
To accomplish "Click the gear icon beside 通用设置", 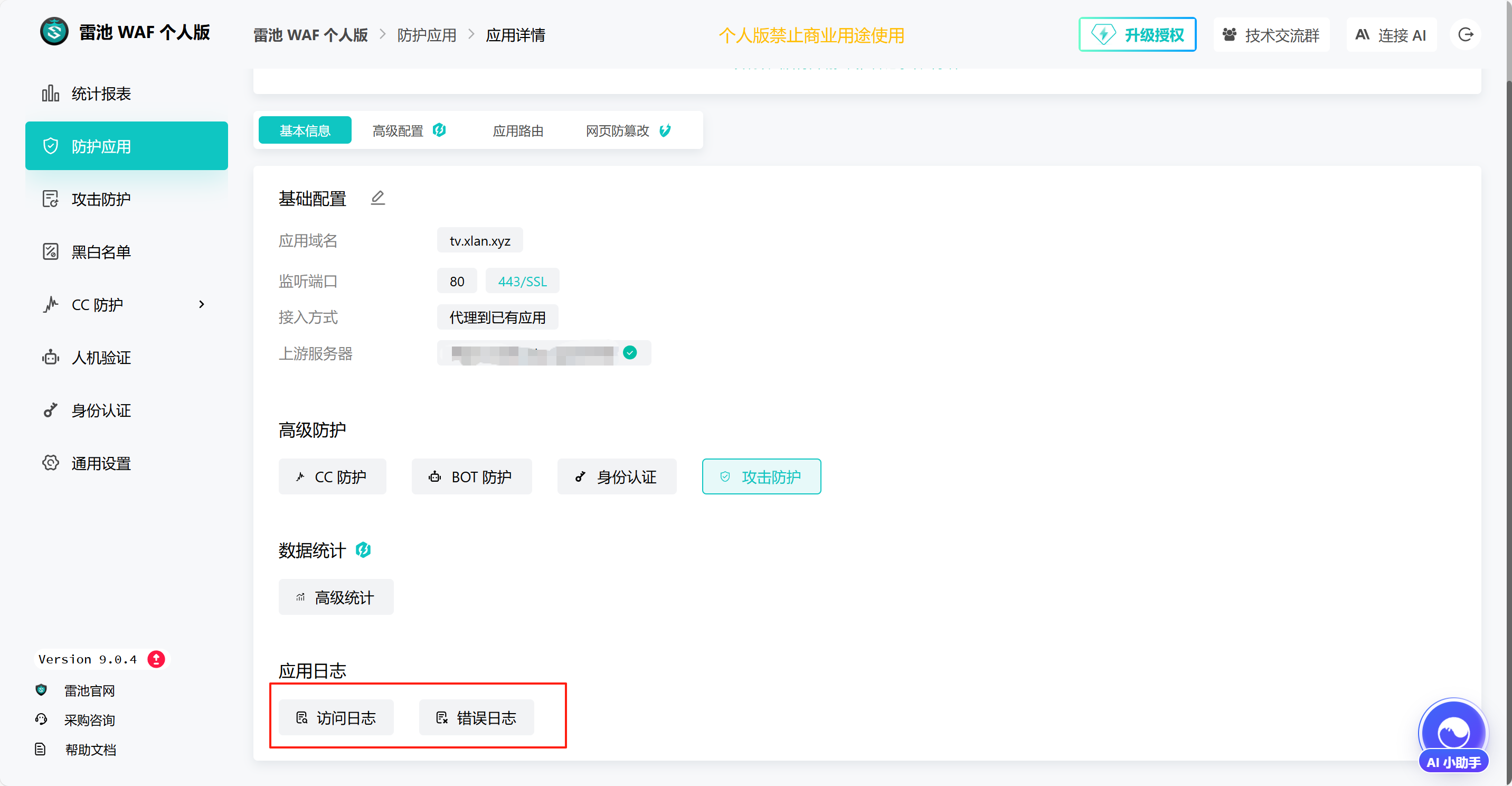I will [51, 463].
